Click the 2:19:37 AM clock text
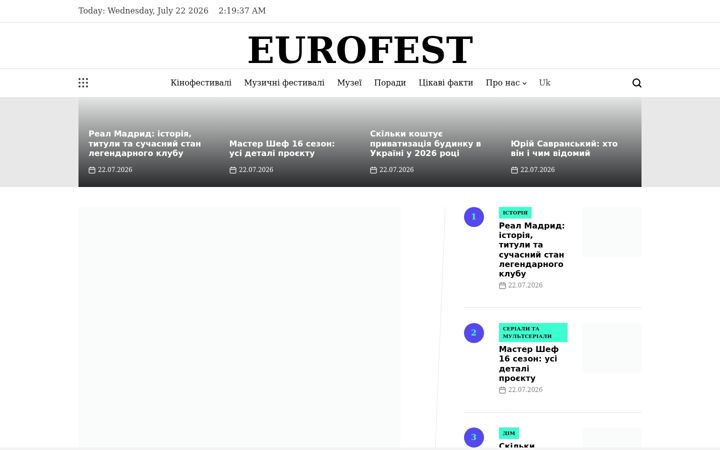Viewport: 720px width, 450px height. click(x=242, y=11)
